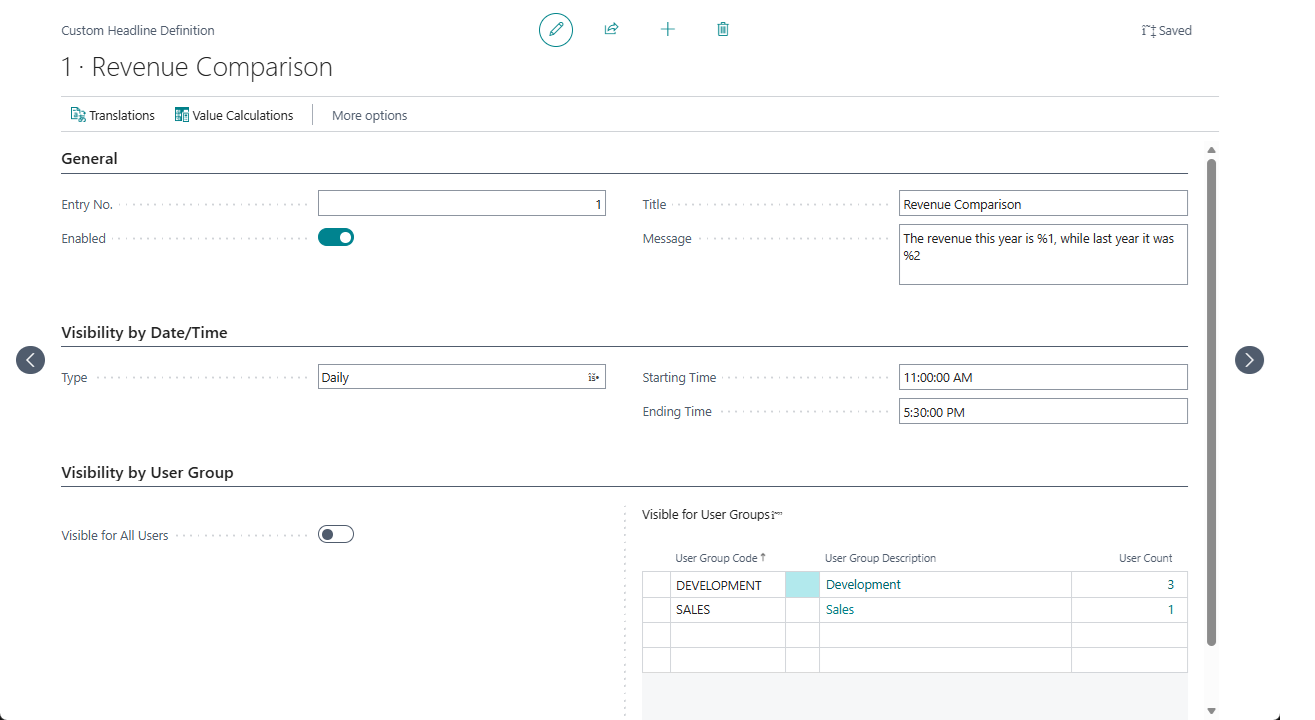Click the plus icon to create new record

coord(667,30)
